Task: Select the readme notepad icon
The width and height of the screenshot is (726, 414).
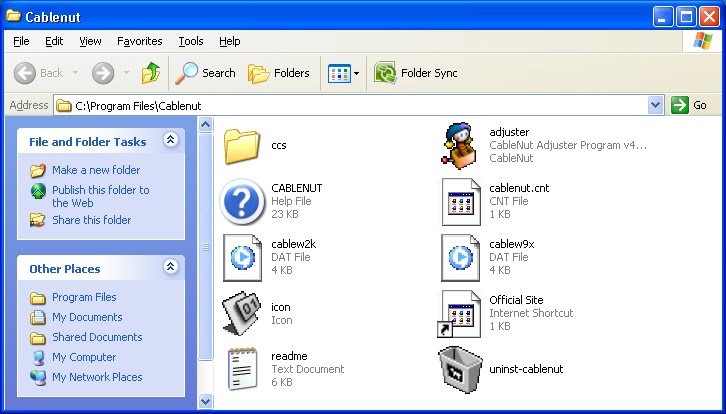Action: [242, 369]
